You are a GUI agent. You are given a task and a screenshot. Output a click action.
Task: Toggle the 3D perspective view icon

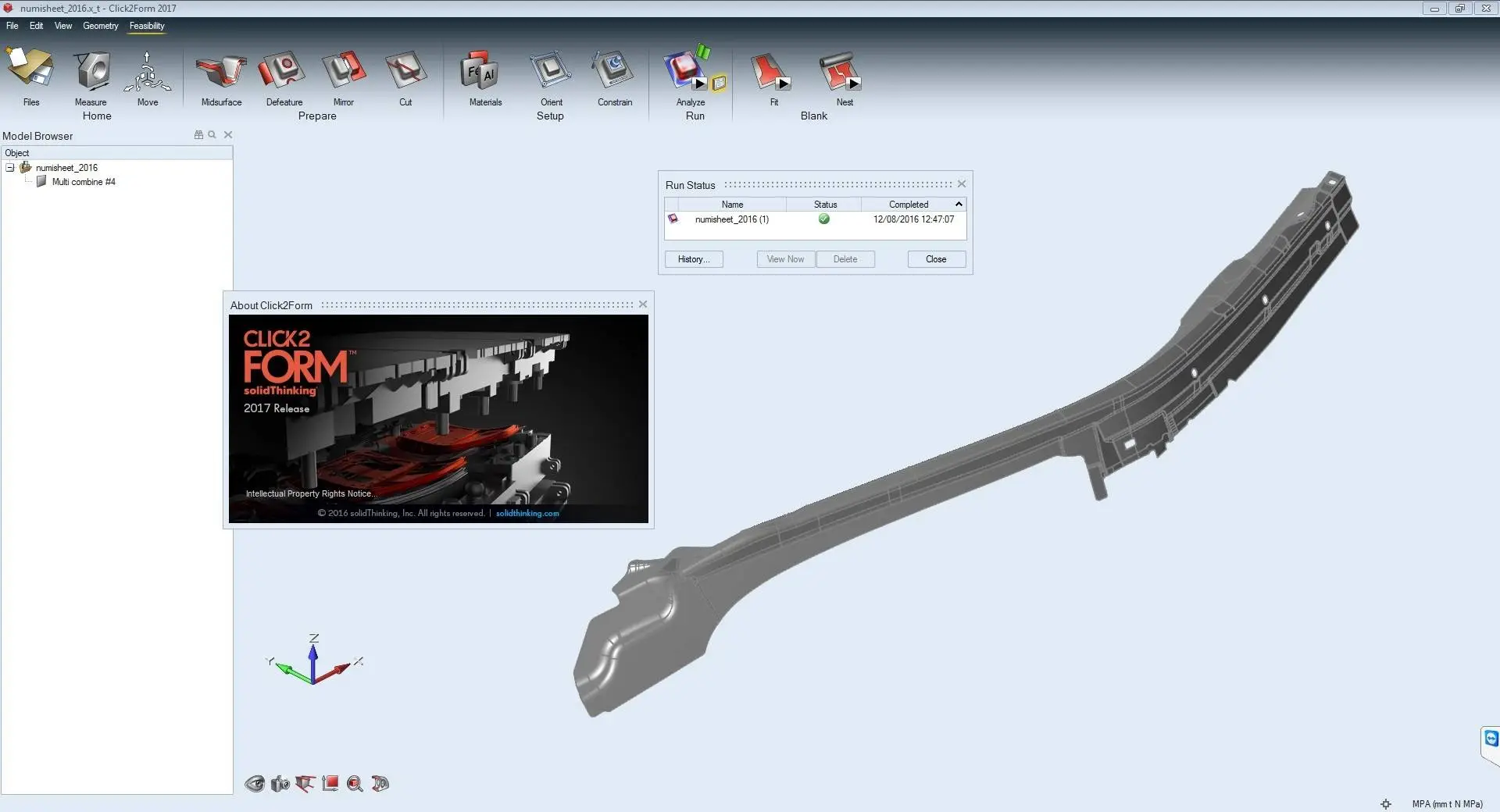380,784
